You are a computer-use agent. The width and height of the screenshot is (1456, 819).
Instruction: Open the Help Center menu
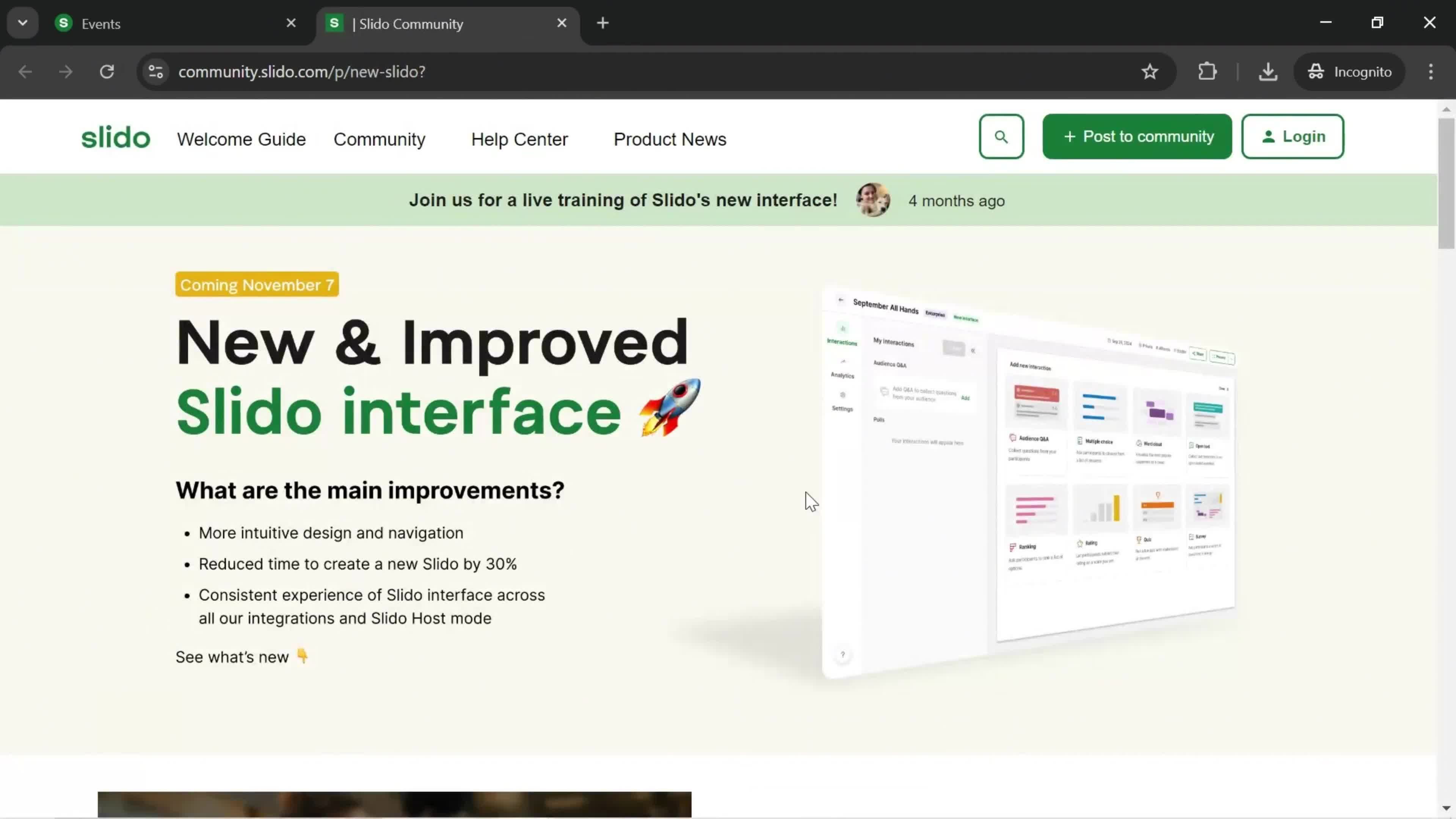click(519, 139)
